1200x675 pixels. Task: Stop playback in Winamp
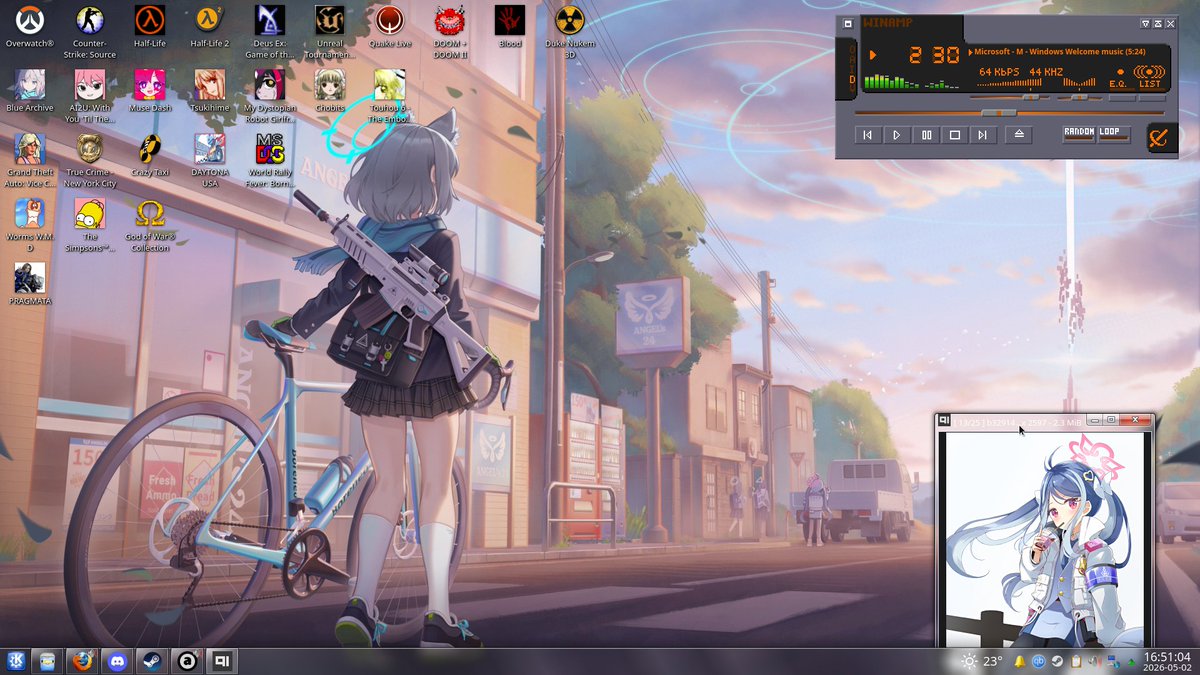coord(955,134)
